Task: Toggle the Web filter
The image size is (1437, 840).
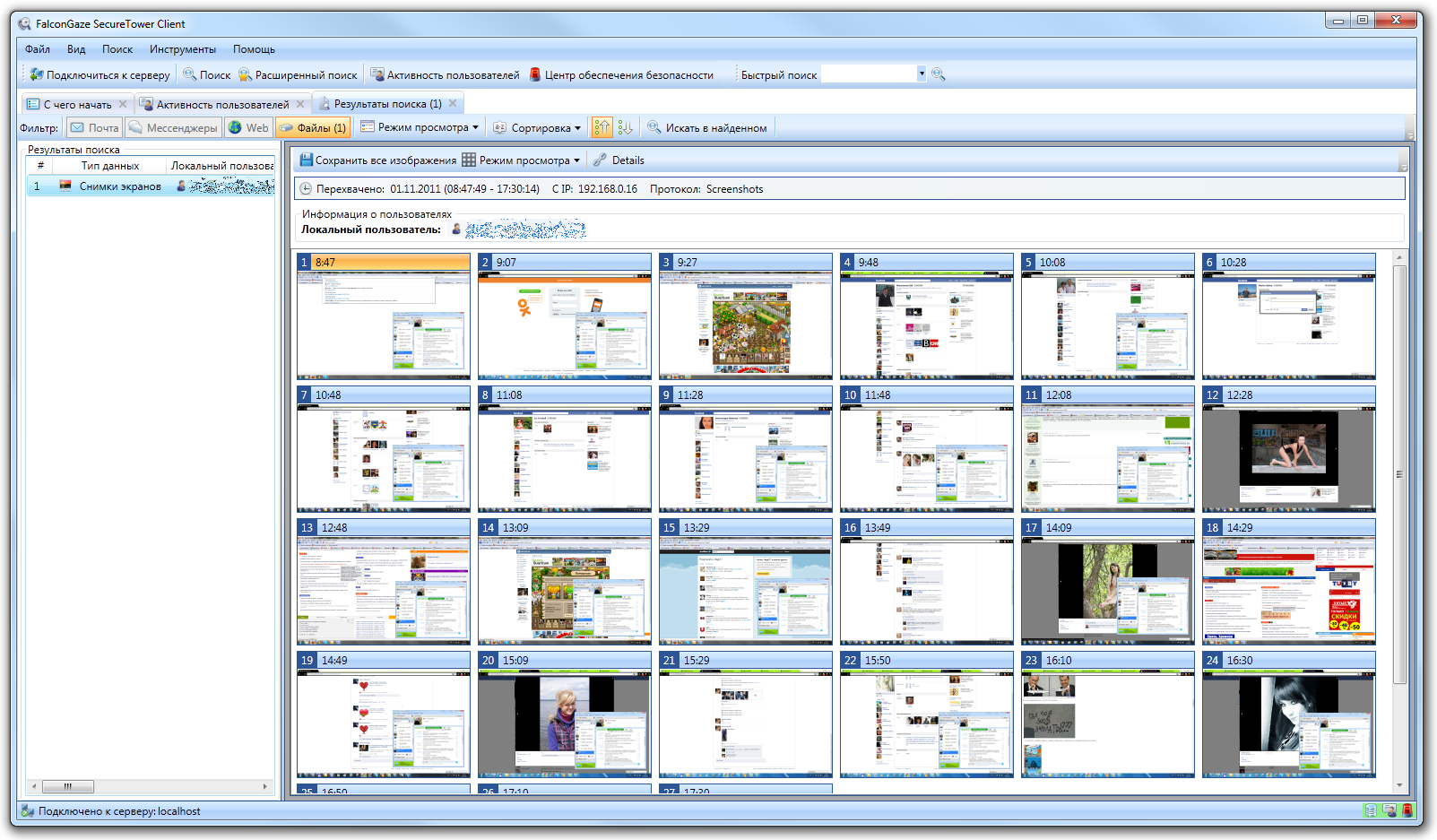Action: pyautogui.click(x=248, y=128)
